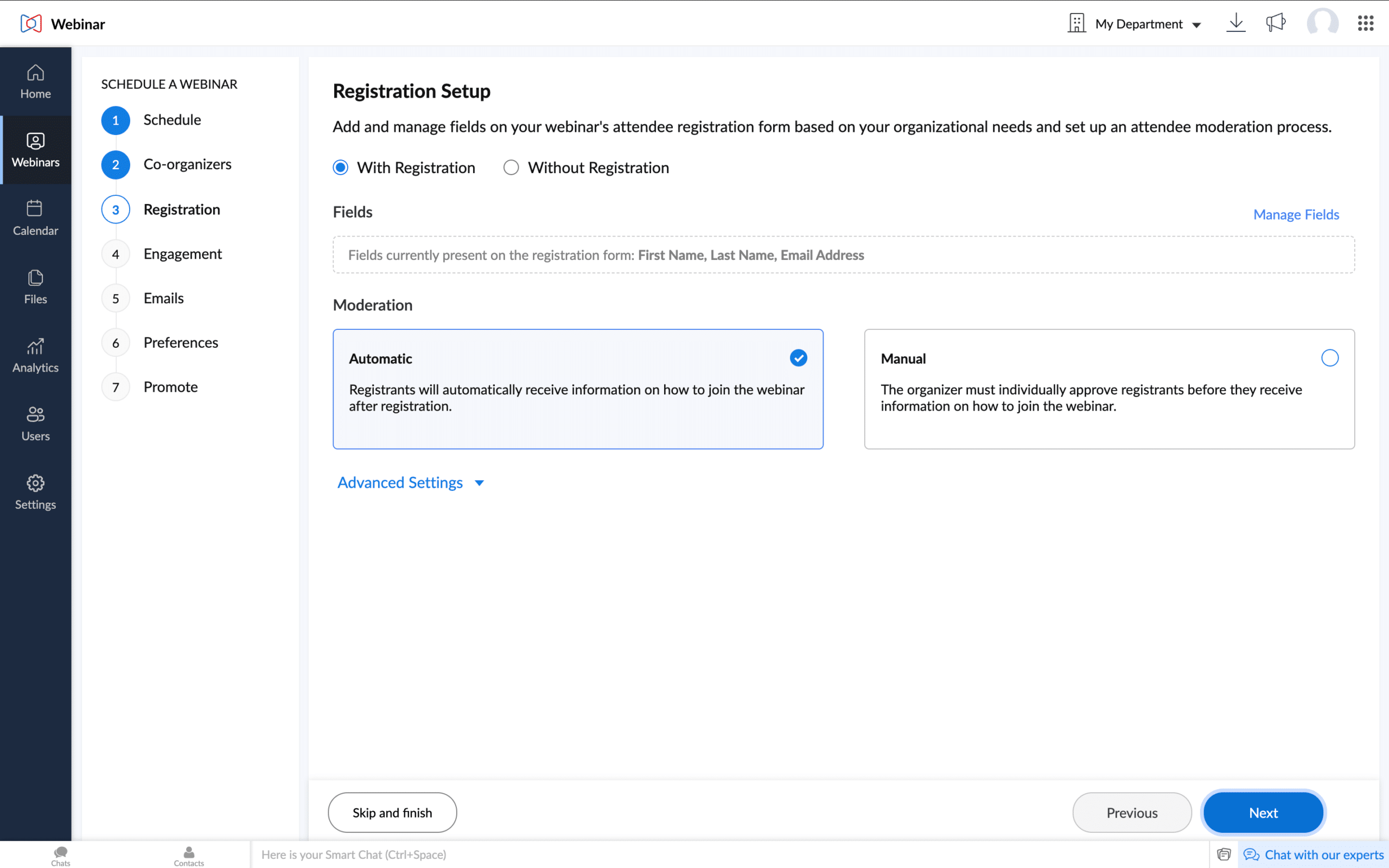Open the Files panel
Viewport: 1389px width, 868px height.
pos(36,286)
